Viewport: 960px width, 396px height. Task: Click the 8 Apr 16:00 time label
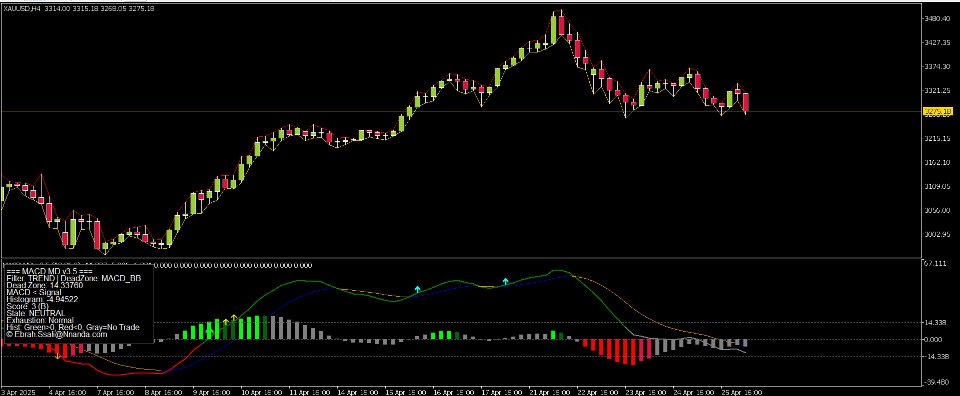pos(163,392)
